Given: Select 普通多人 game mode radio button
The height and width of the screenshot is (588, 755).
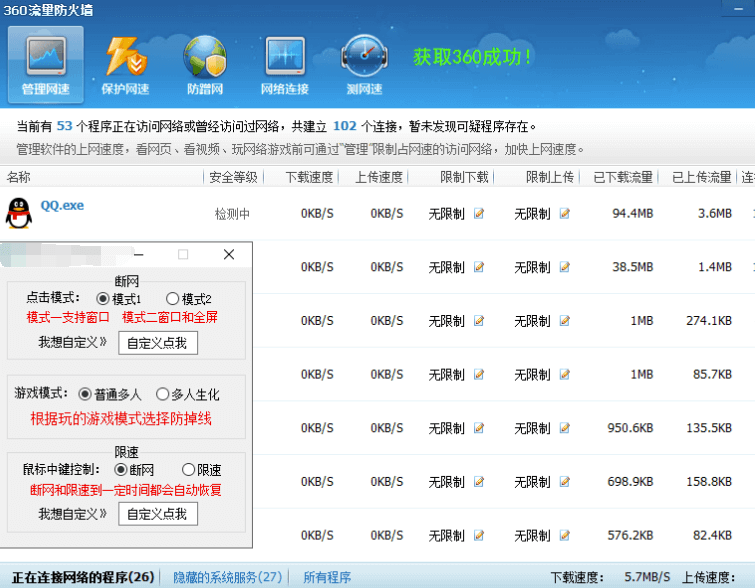Looking at the screenshot, I should click(85, 395).
